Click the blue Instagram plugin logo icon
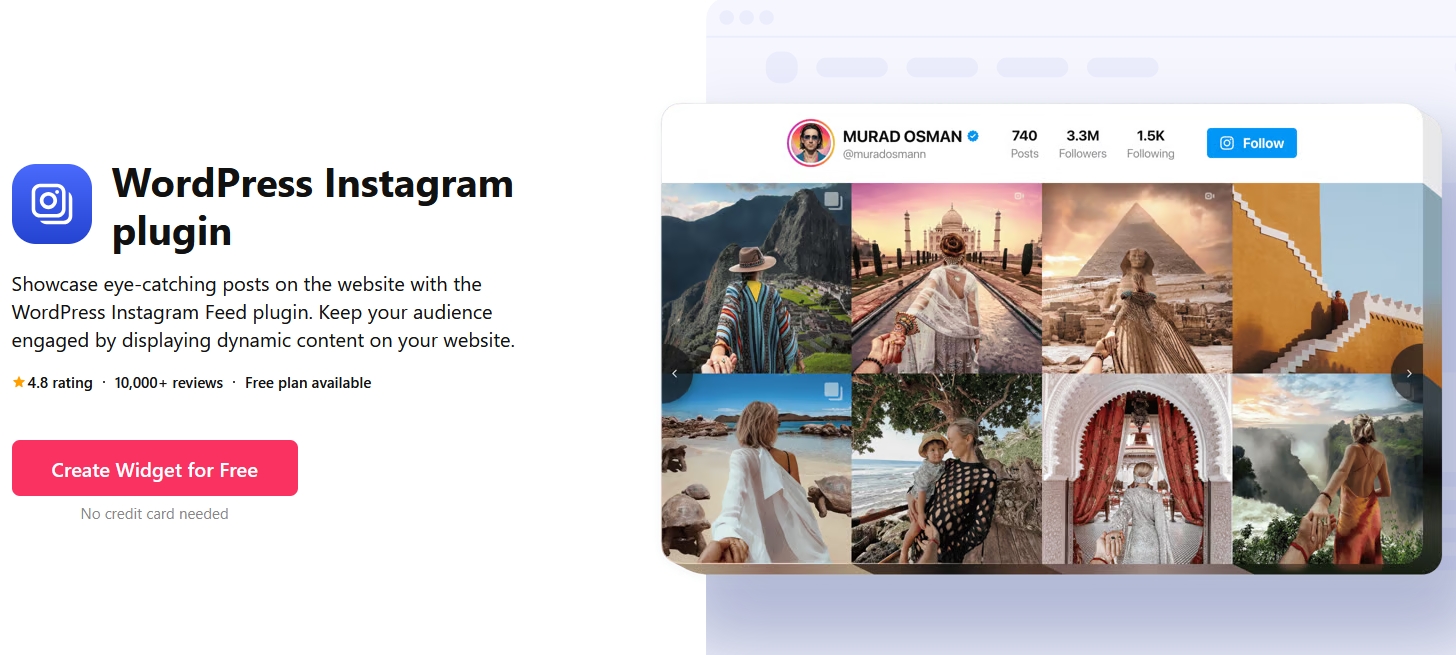 coord(52,204)
